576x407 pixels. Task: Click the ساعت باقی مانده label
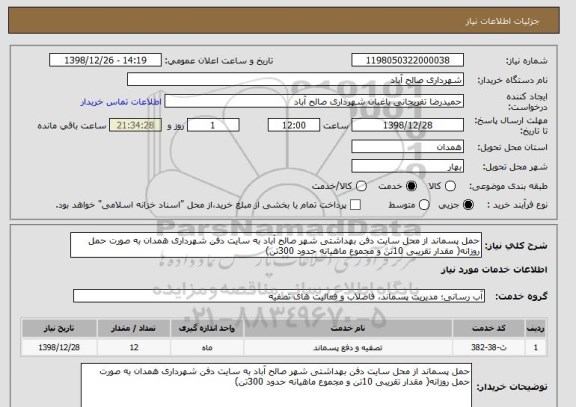[x=72, y=126]
